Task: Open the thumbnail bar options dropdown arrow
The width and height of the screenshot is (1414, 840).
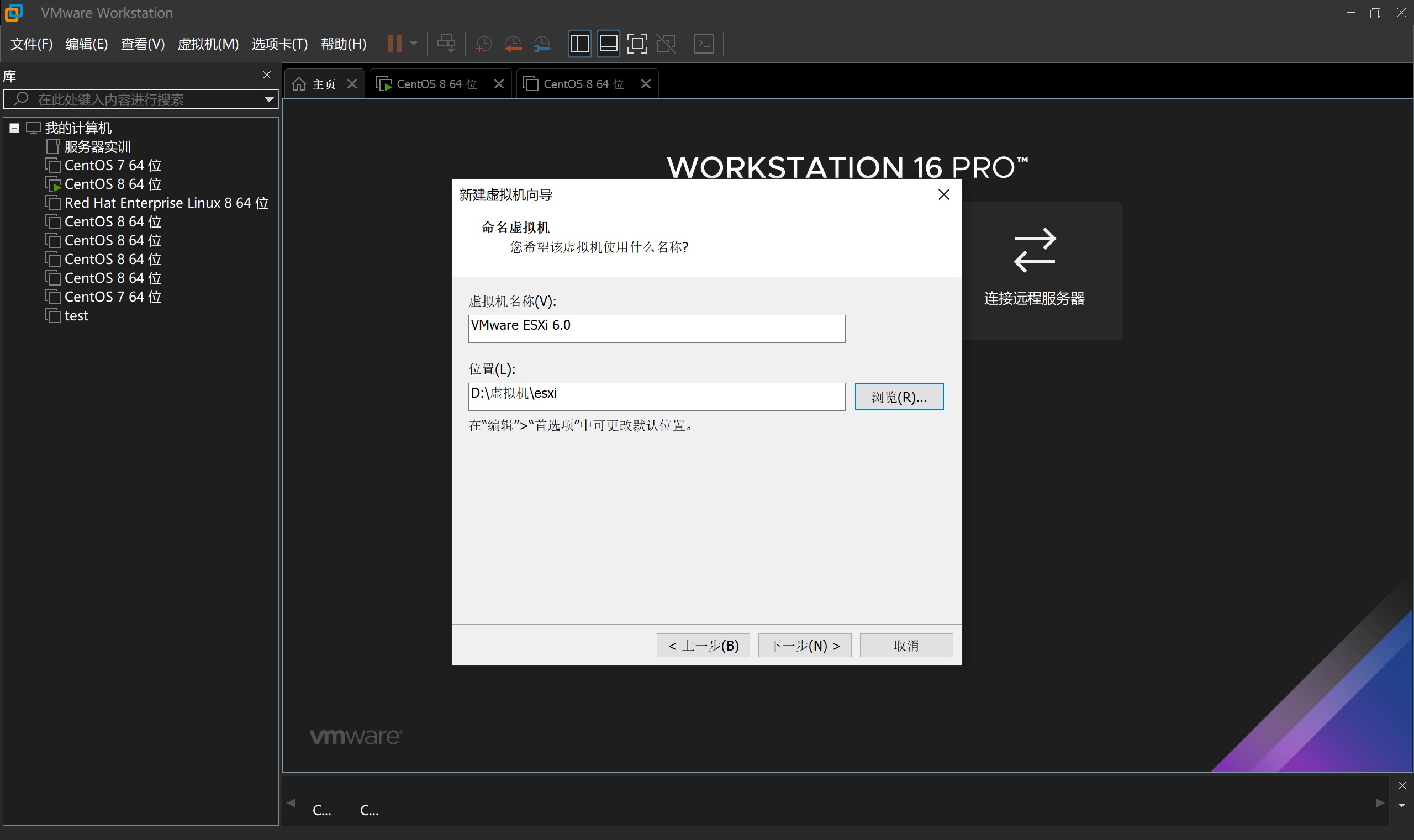Action: point(1401,805)
